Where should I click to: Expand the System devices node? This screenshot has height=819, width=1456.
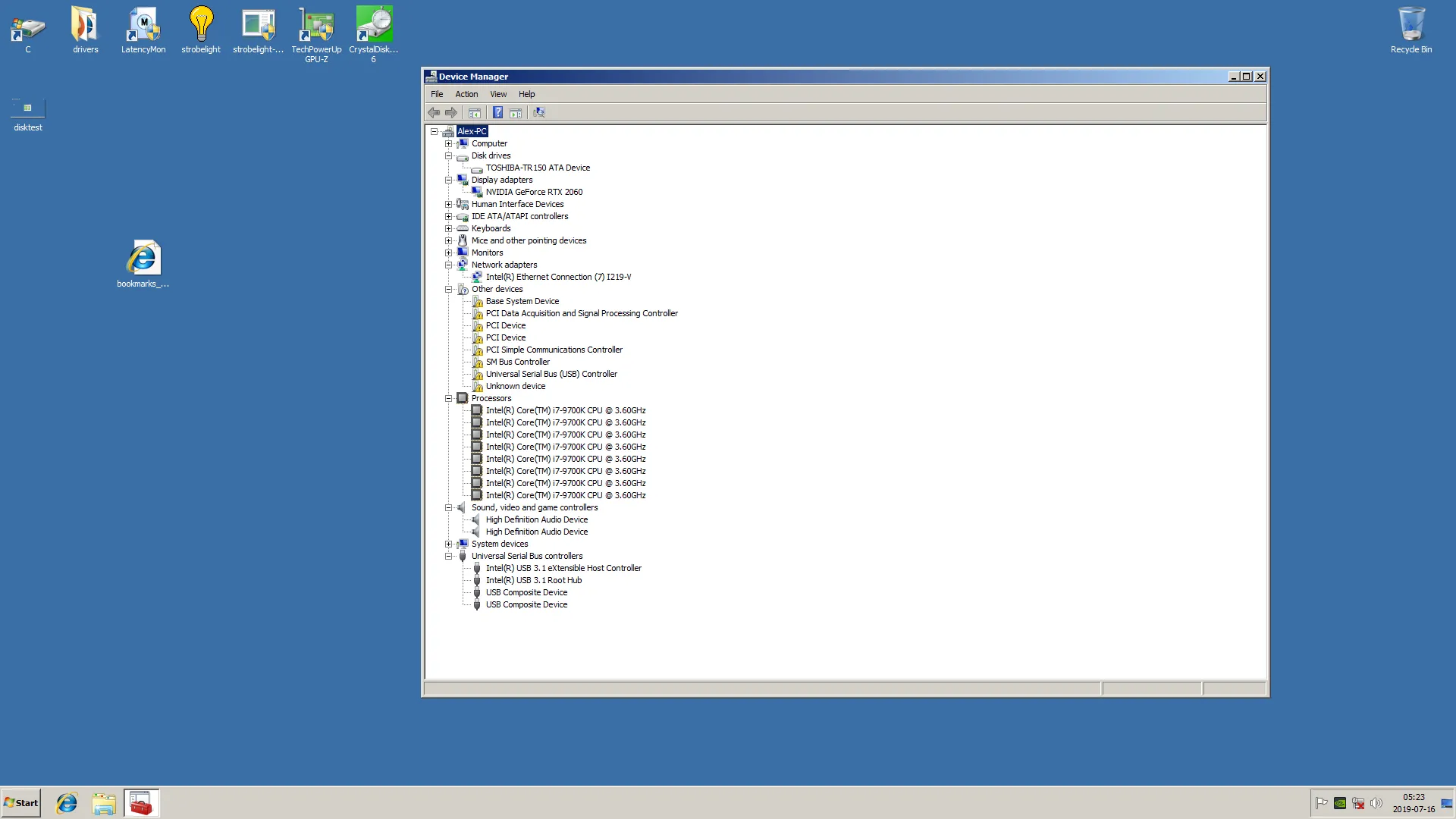pos(448,544)
